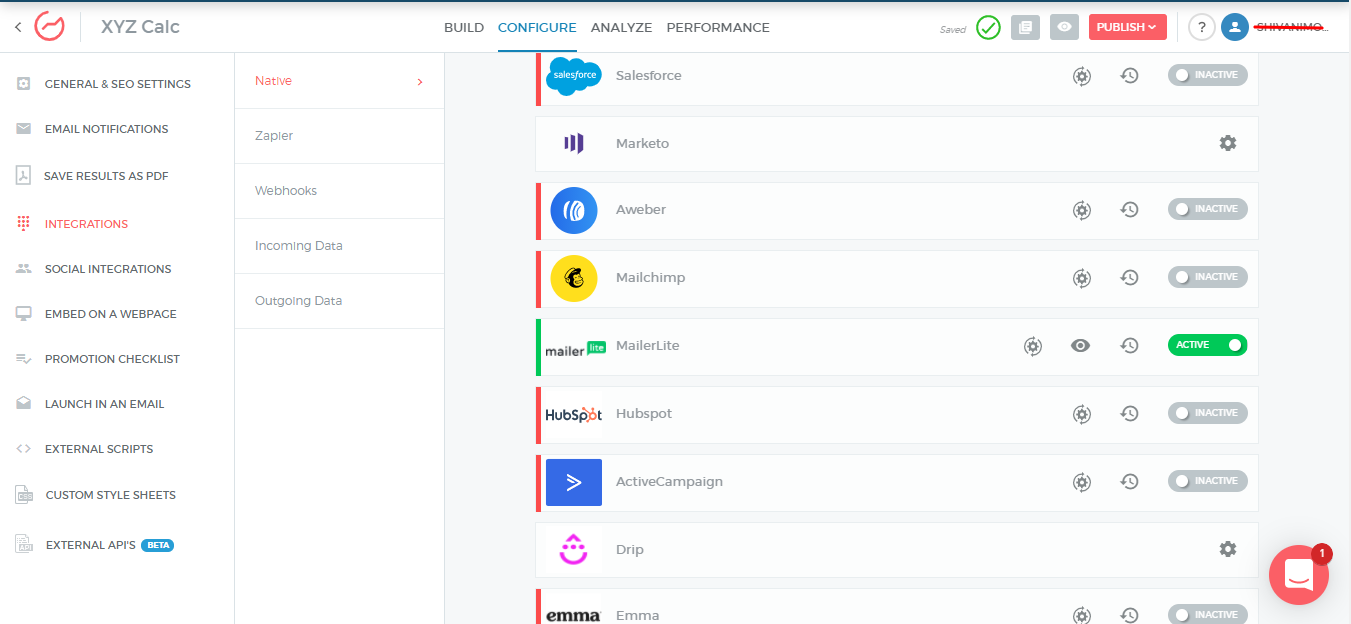Screen dimensions: 1351x624
Task: Switch to the Performance tab
Action: (x=718, y=28)
